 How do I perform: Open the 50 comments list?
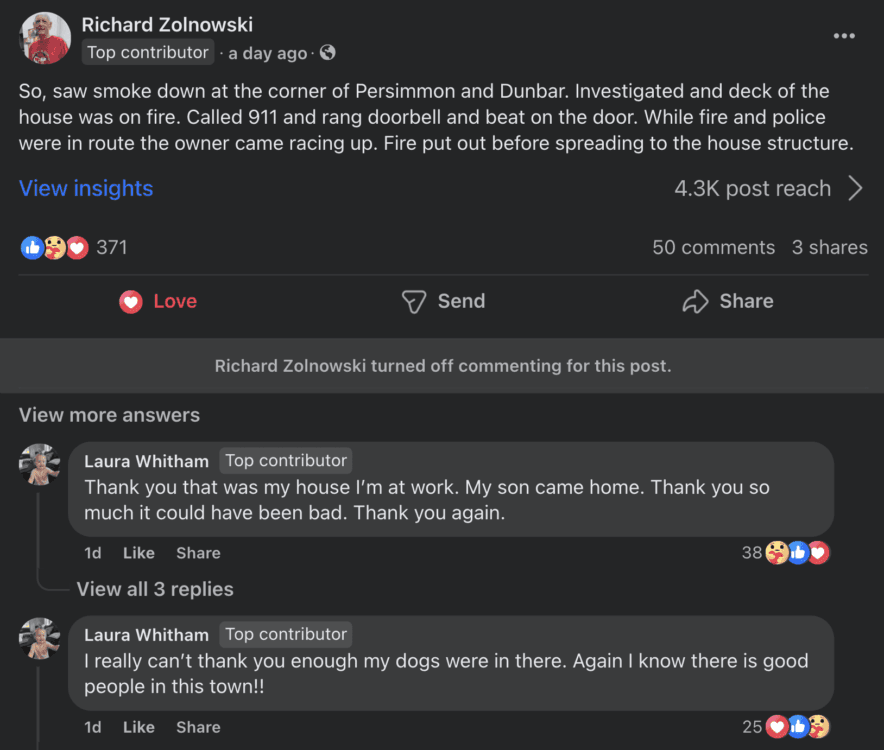coord(714,248)
